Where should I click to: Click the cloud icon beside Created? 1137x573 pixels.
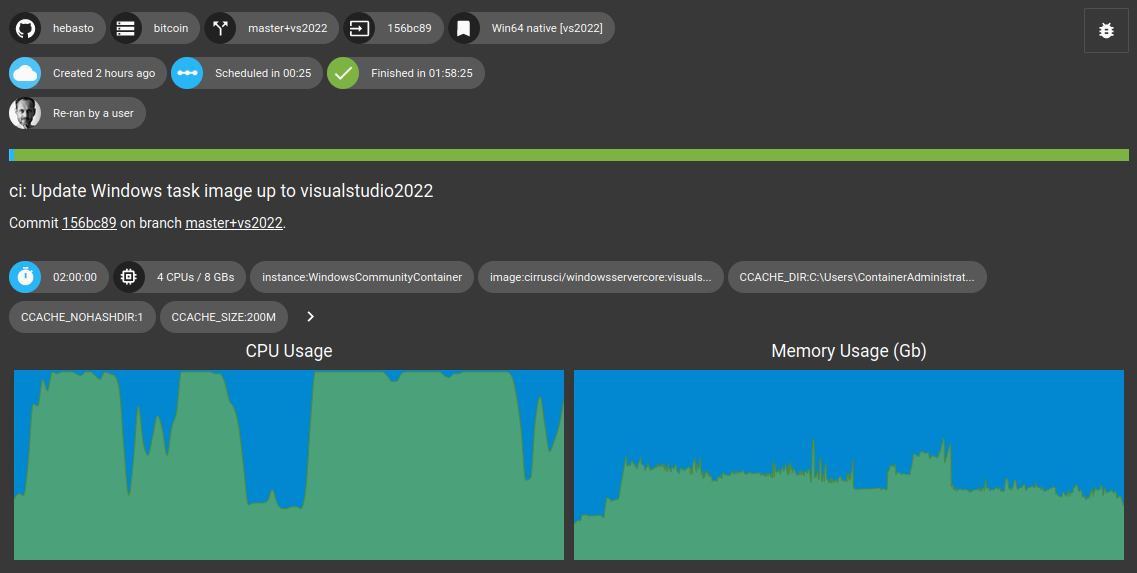[x=25, y=73]
